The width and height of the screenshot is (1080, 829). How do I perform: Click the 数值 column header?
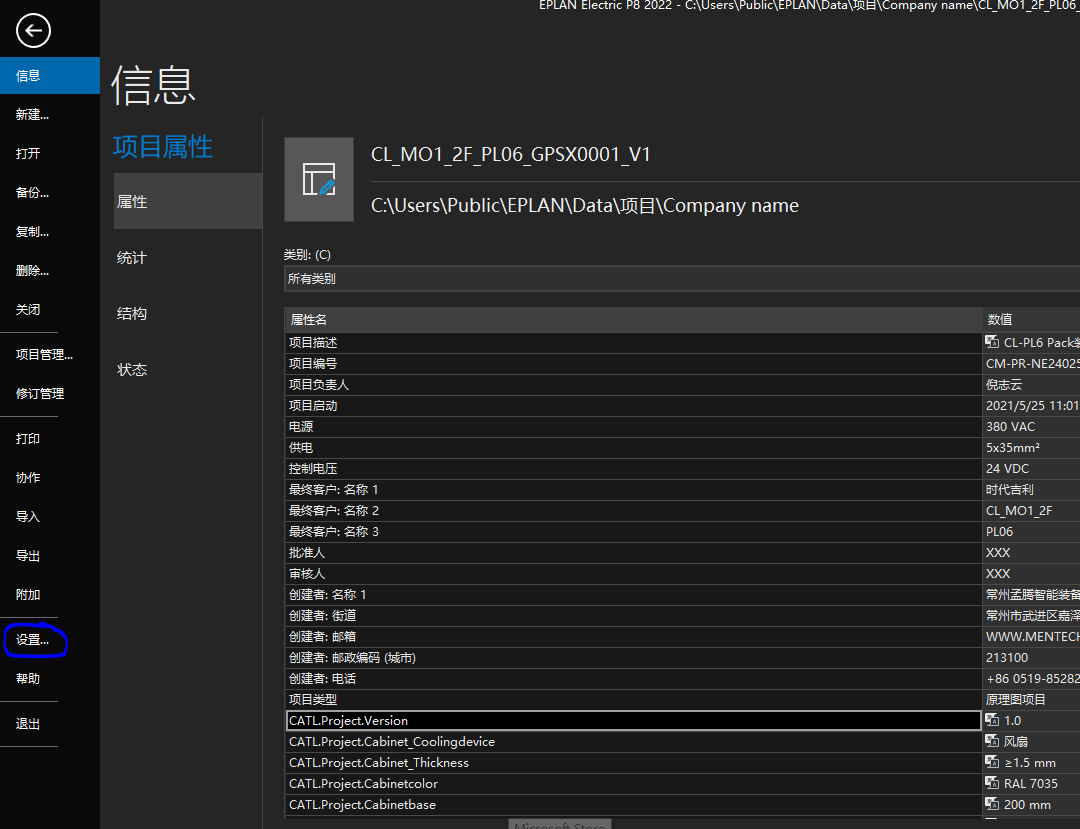point(1031,319)
